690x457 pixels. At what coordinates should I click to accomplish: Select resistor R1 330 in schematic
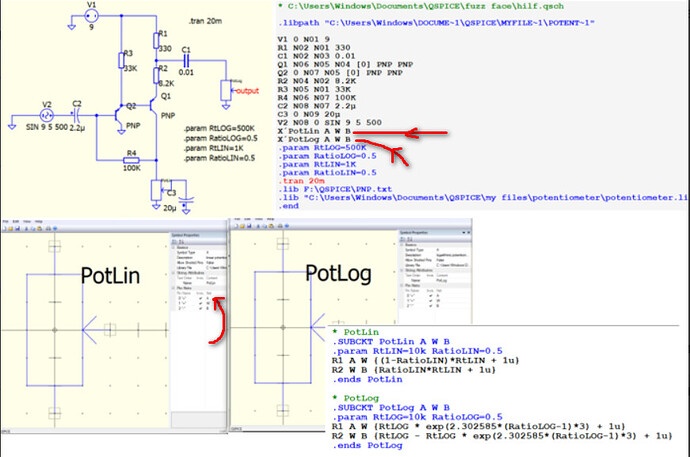point(156,40)
